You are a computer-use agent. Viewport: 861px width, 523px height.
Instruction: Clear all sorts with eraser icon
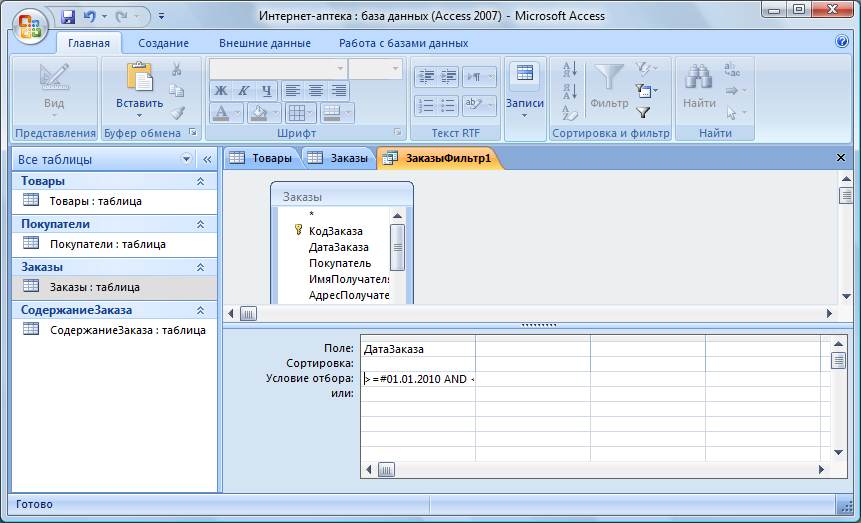pos(570,113)
